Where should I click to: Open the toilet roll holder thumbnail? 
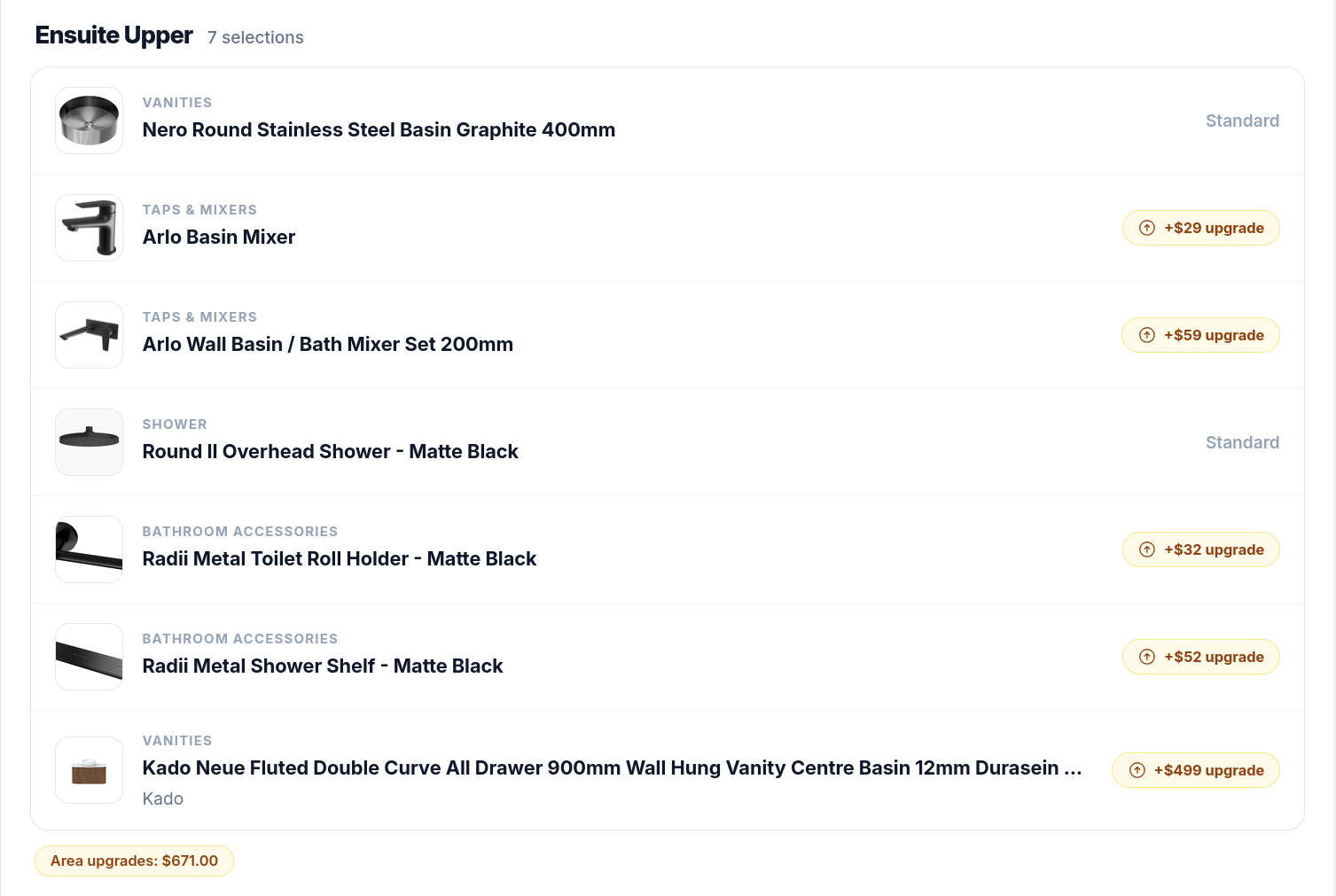(x=89, y=549)
